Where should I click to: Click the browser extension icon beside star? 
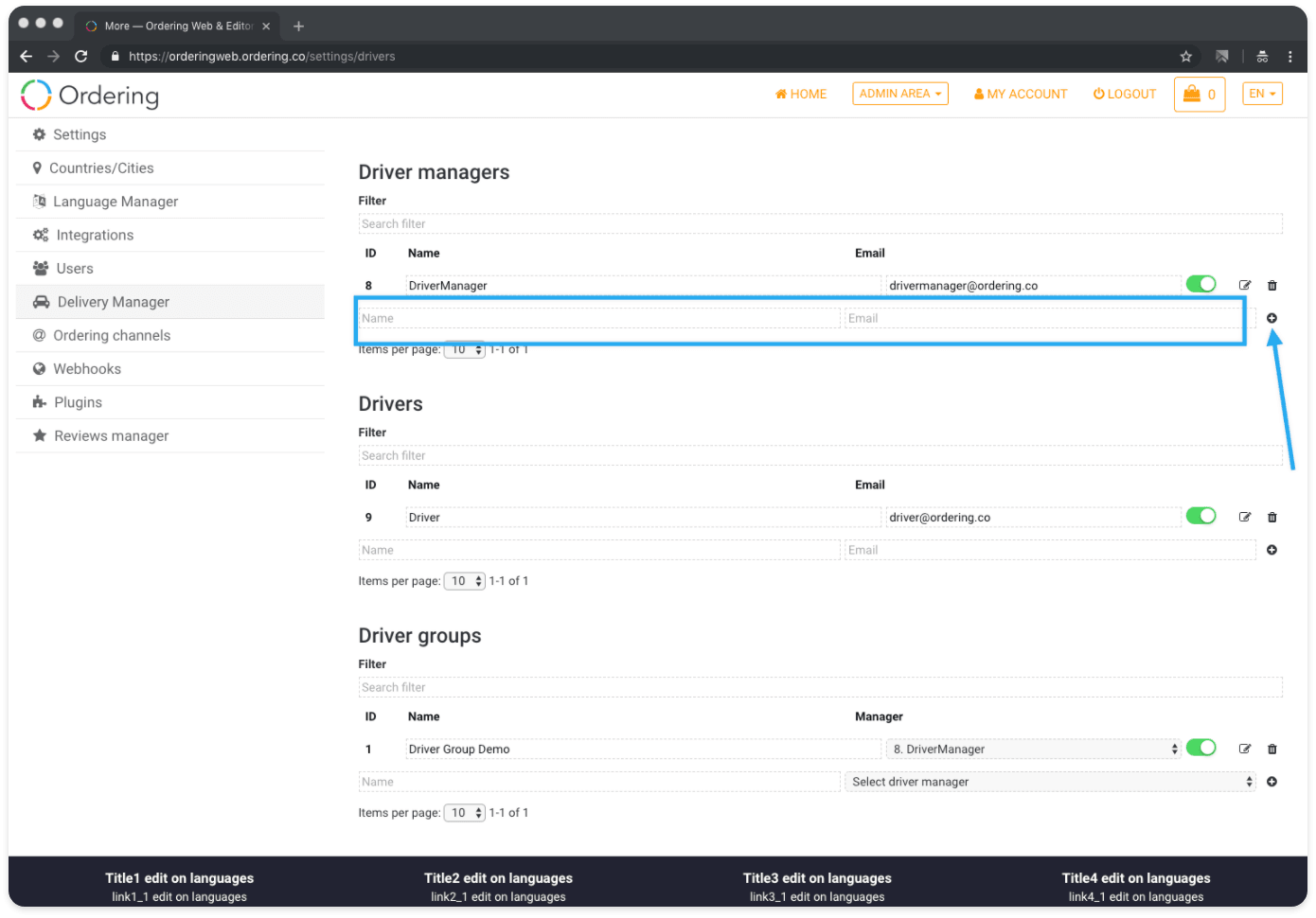coord(1222,56)
